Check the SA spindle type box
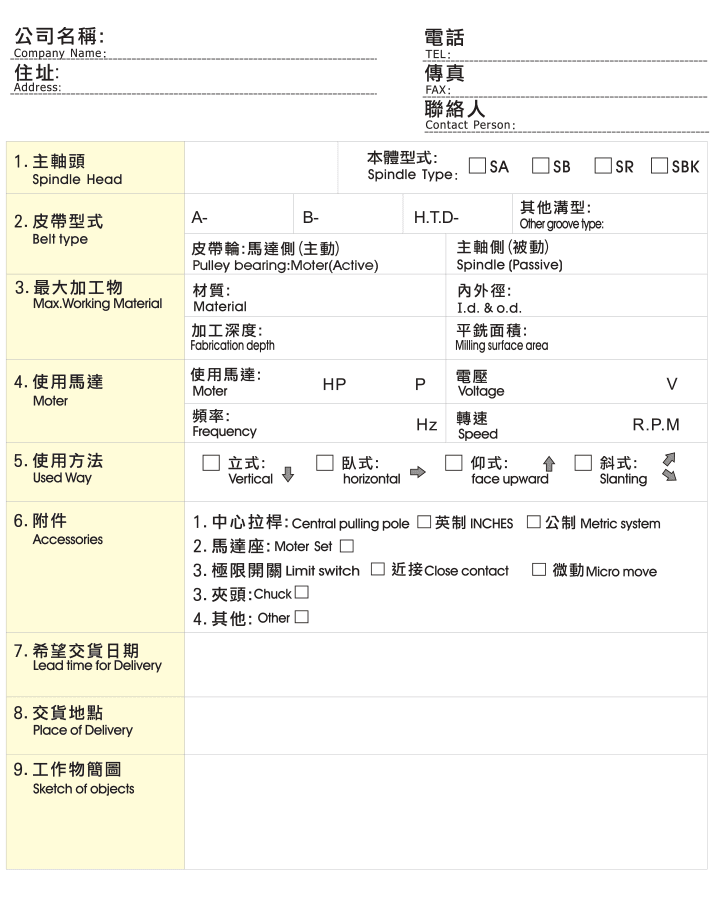The width and height of the screenshot is (720, 900). click(477, 166)
